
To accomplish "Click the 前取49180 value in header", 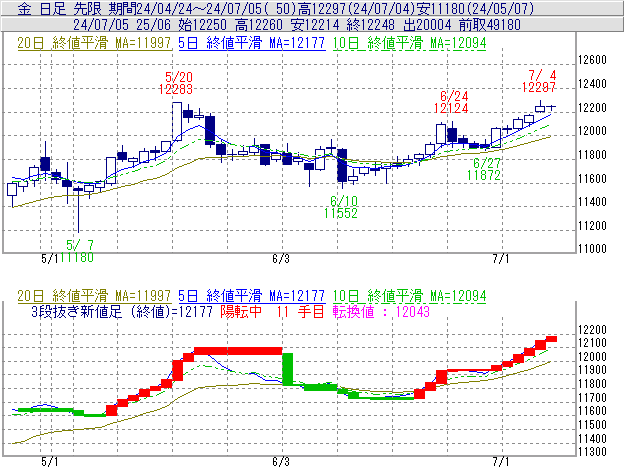I will 490,25.
